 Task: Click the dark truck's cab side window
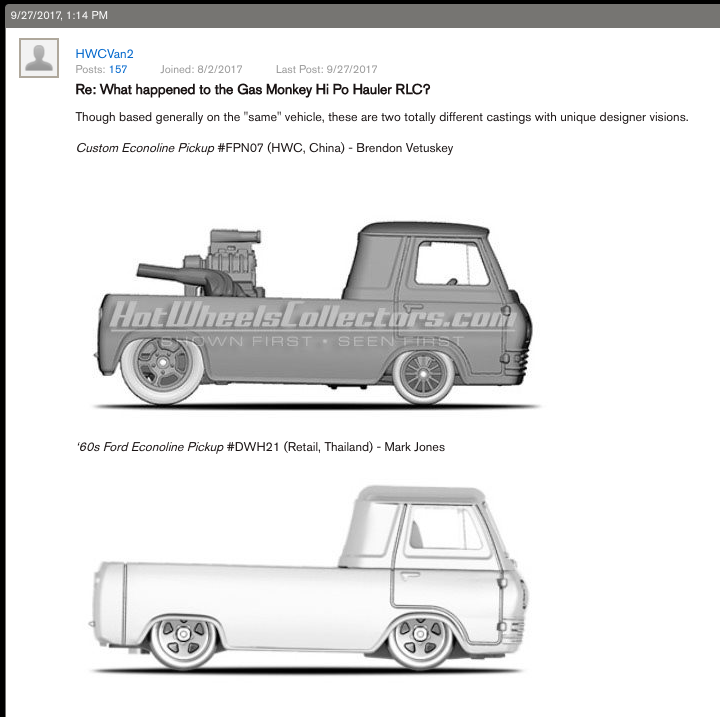450,262
